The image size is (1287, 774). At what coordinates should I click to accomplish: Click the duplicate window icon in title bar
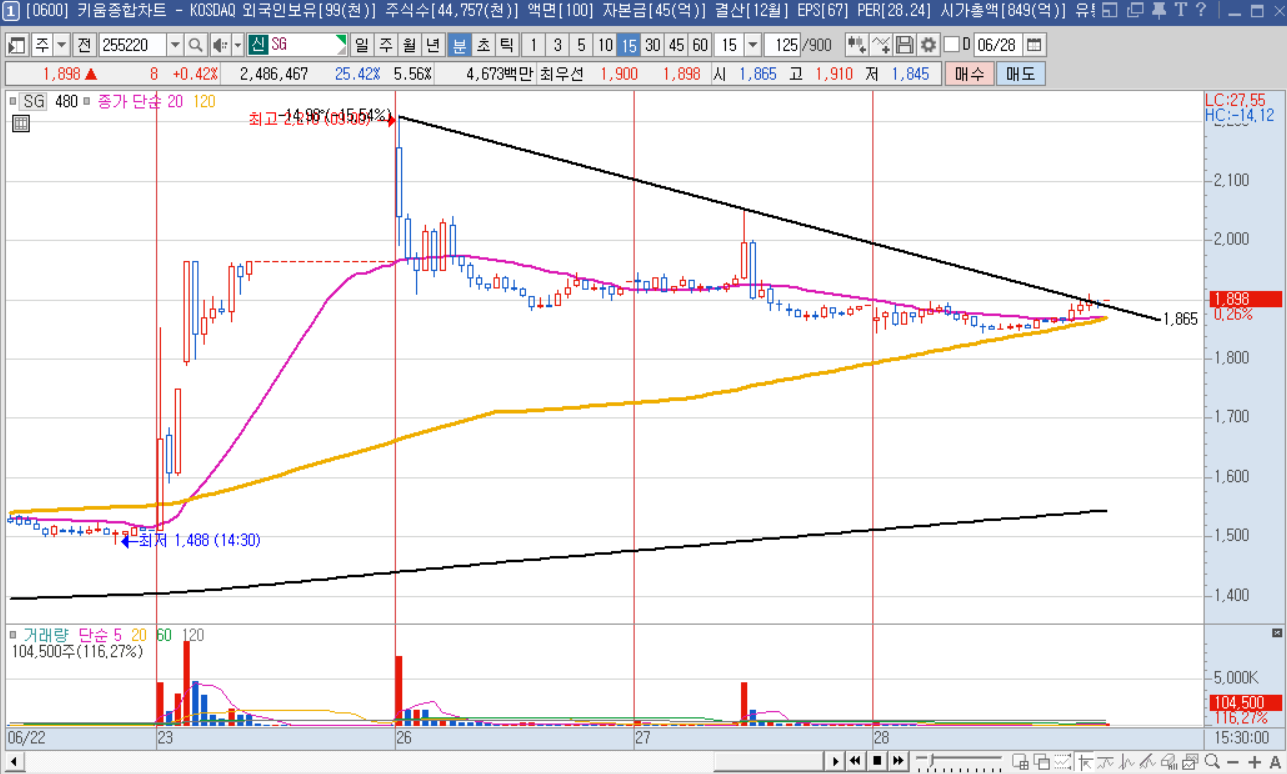point(1135,11)
